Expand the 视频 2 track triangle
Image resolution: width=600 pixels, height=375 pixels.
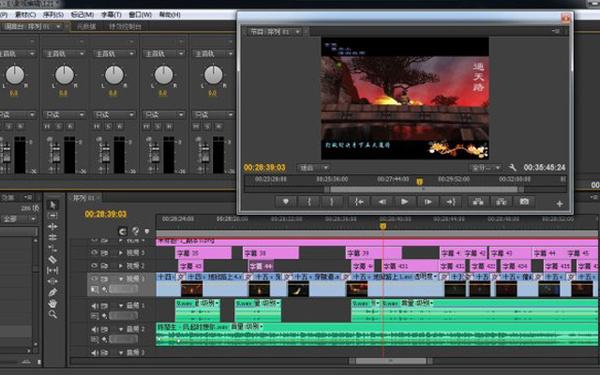coord(121,266)
